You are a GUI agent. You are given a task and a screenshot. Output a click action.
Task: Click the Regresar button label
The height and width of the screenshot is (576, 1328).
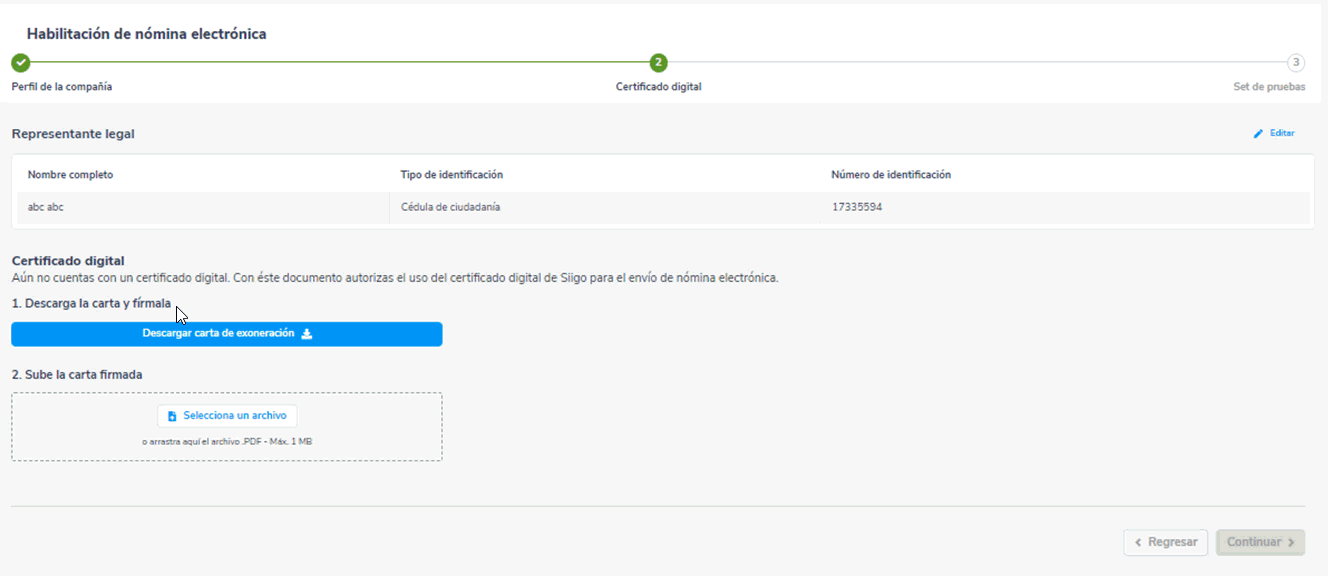click(1172, 542)
